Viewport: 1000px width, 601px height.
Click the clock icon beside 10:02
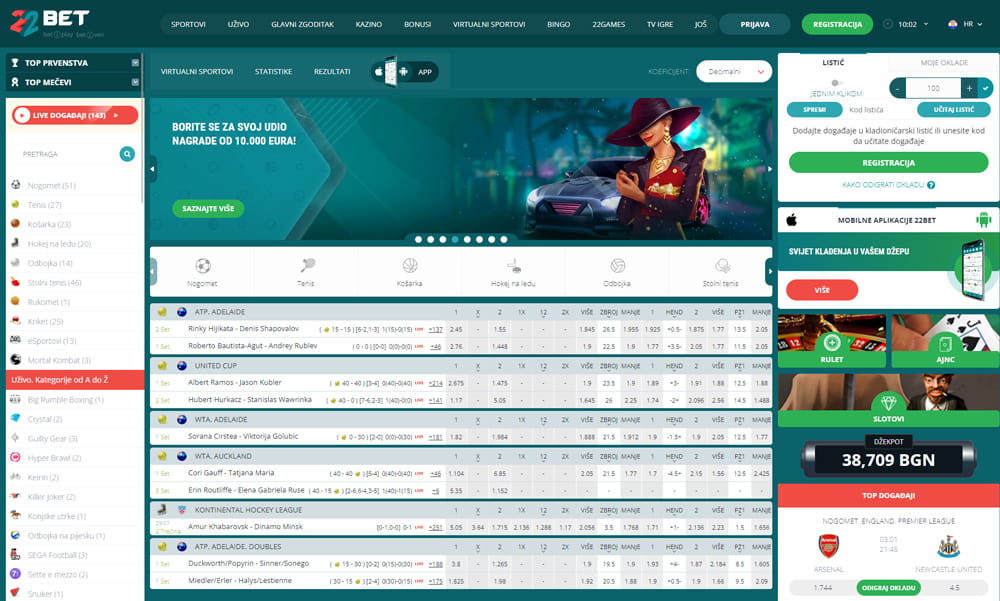click(888, 24)
